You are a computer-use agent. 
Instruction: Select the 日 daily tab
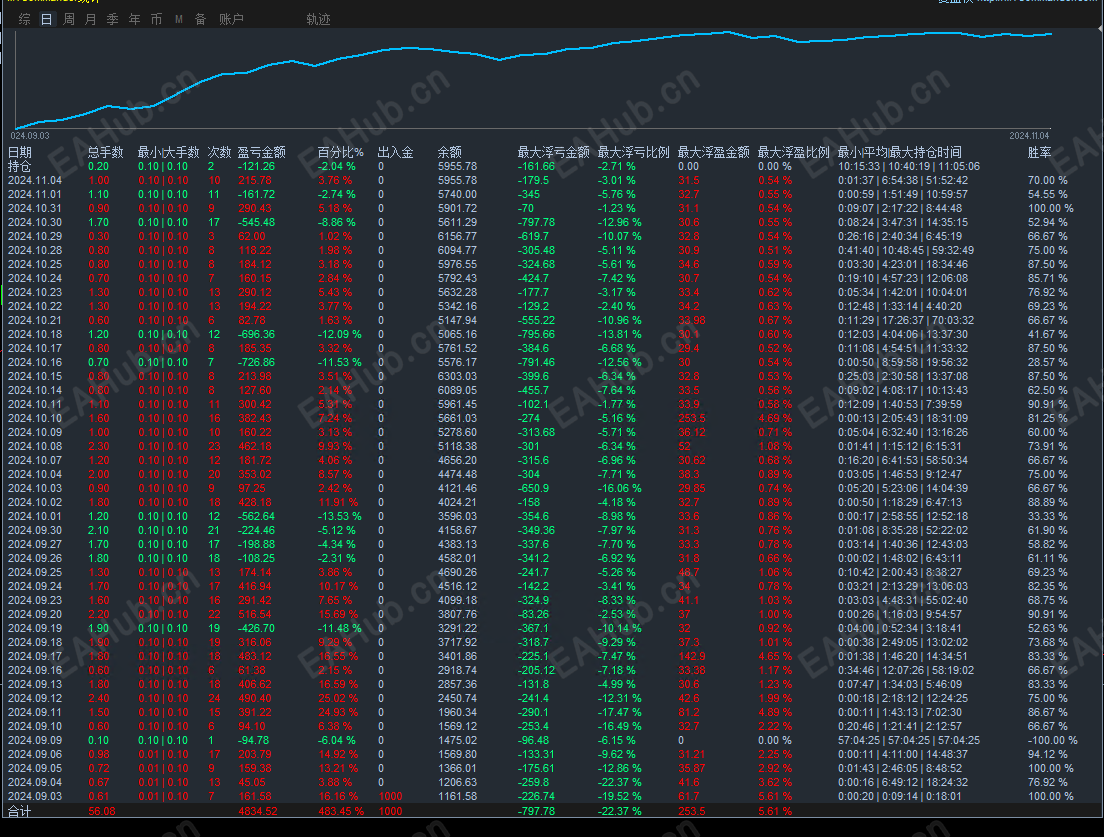pyautogui.click(x=46, y=19)
